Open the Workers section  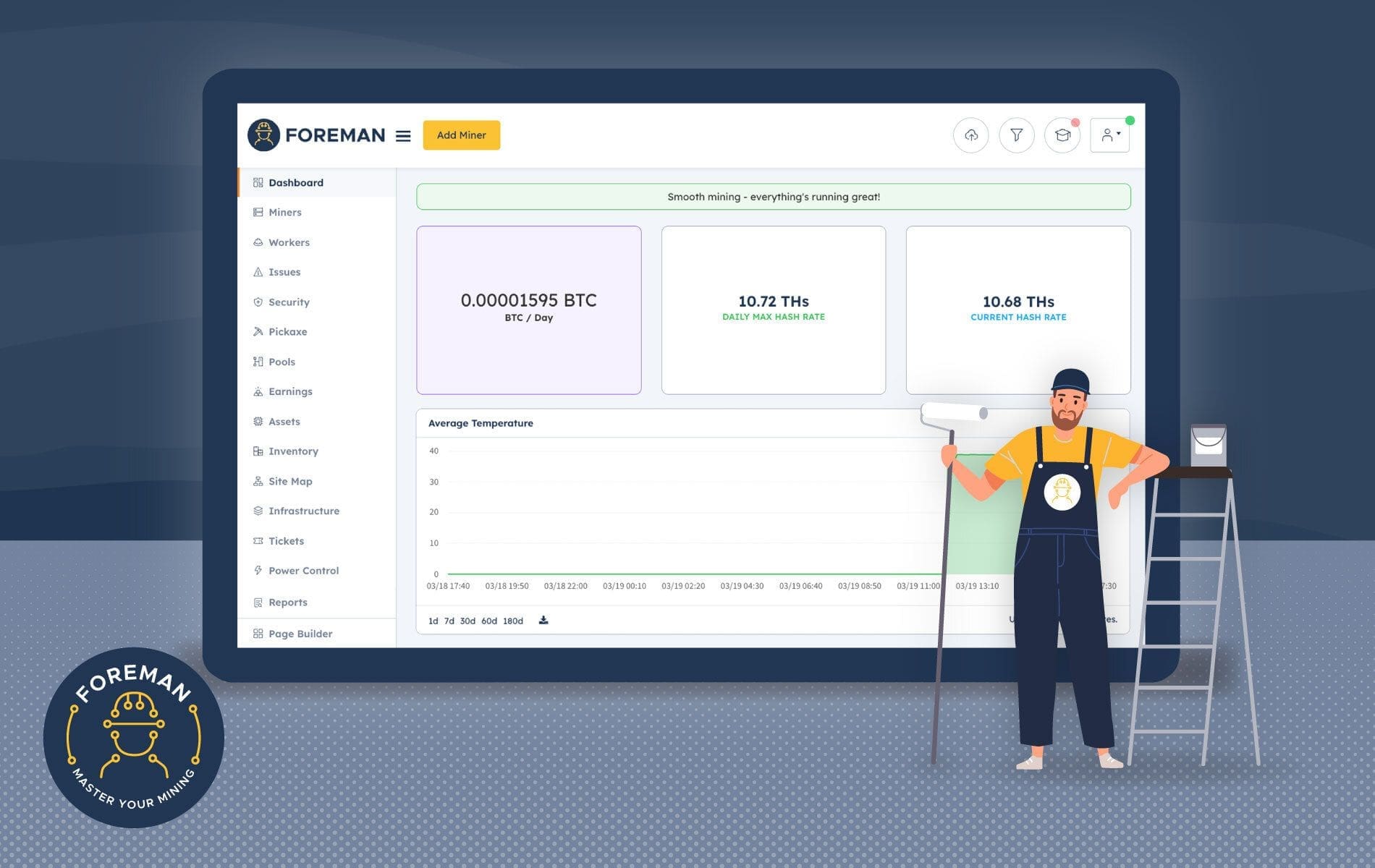pyautogui.click(x=289, y=242)
